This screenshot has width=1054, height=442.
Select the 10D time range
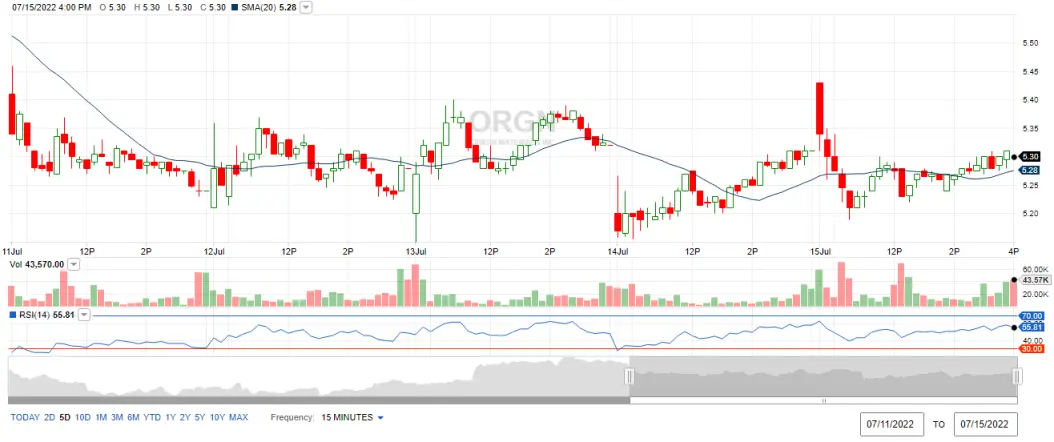pos(83,417)
